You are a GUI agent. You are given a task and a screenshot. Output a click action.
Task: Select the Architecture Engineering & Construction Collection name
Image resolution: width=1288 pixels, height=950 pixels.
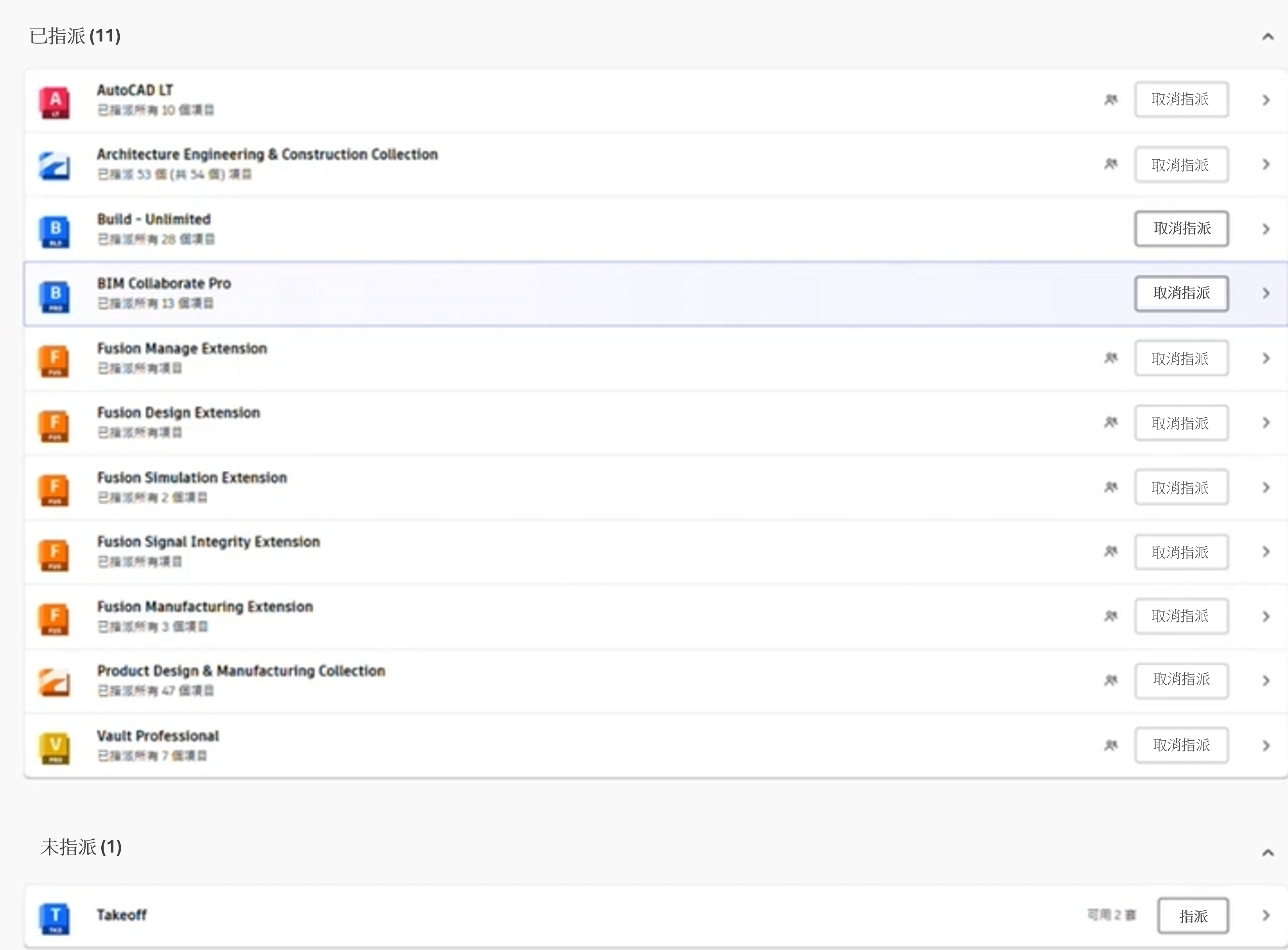coord(267,155)
